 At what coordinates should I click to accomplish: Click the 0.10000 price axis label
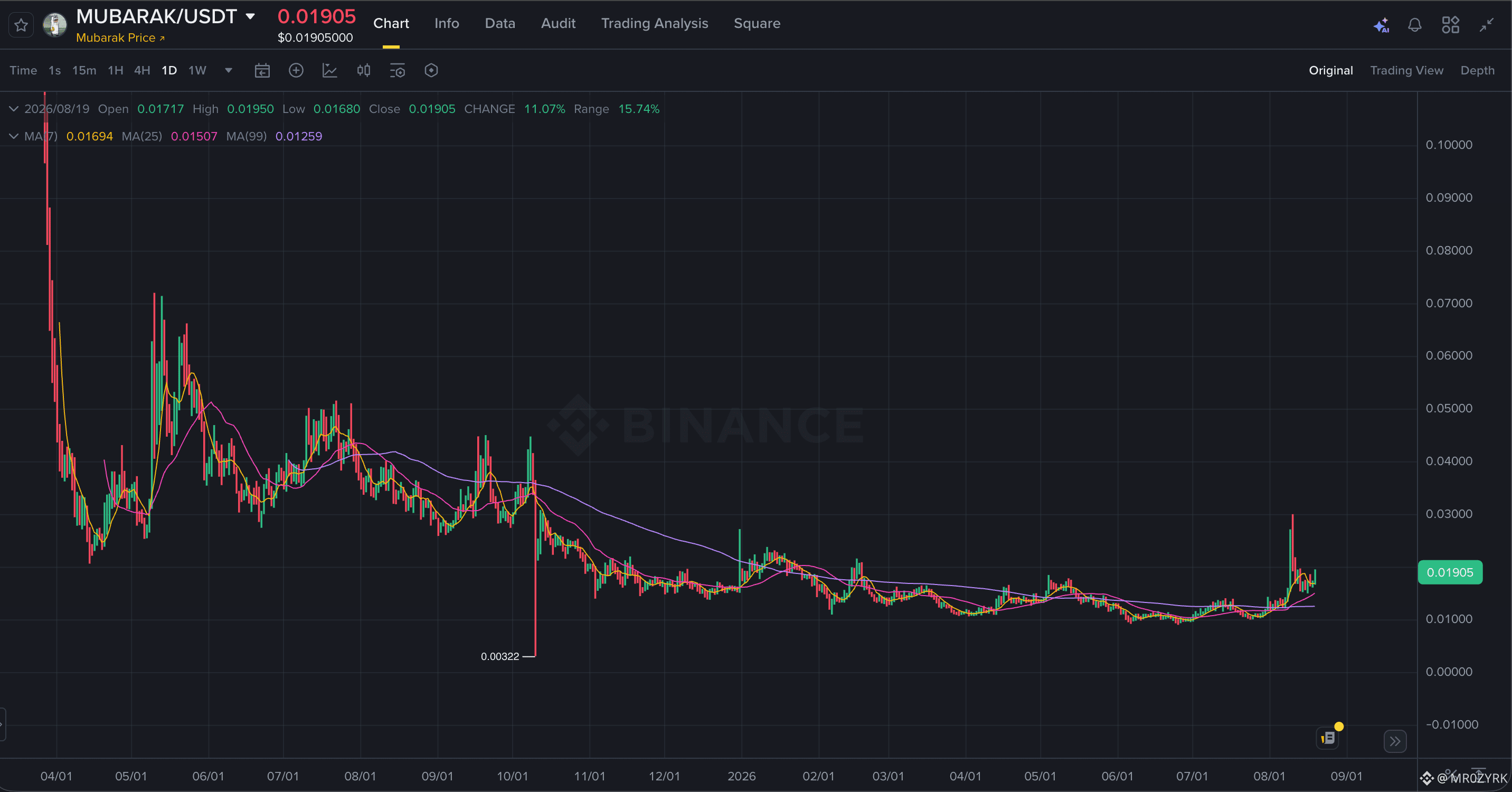pos(1449,145)
